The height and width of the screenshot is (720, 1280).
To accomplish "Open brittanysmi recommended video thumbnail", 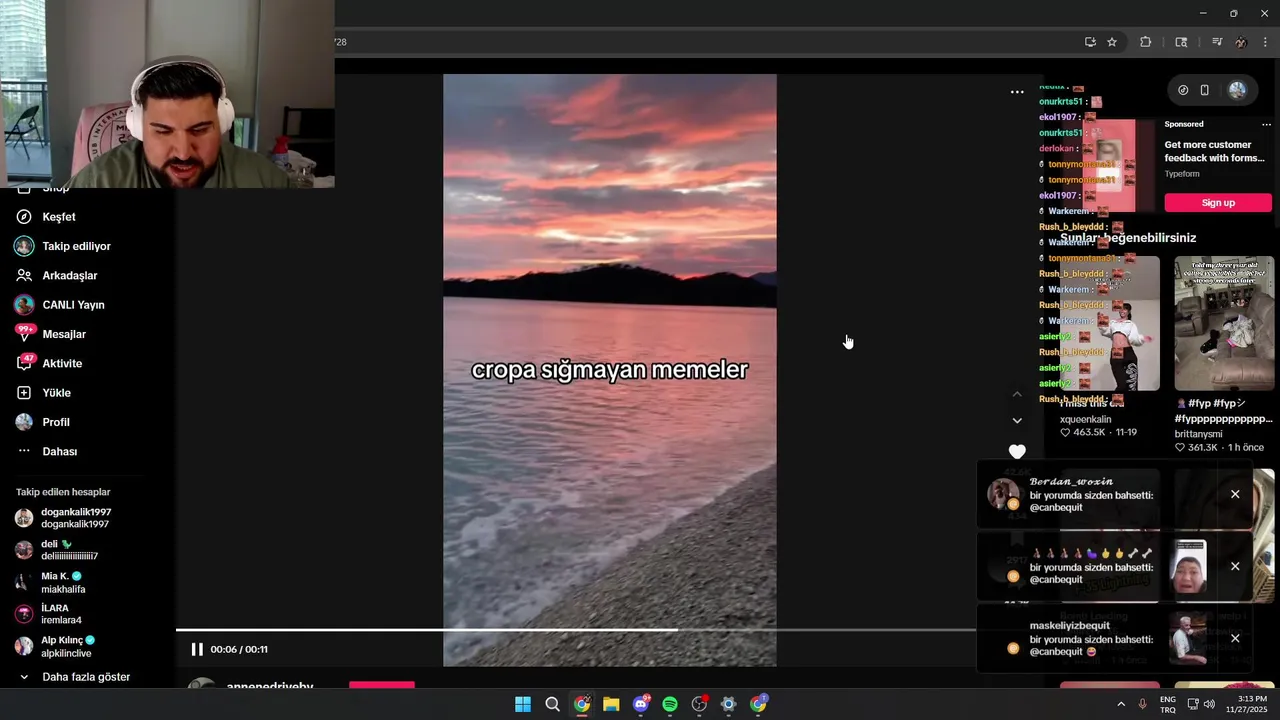I will pos(1224,323).
